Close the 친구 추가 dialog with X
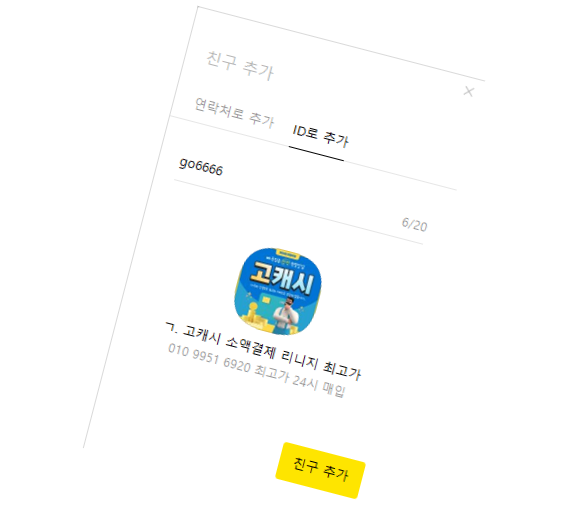The width and height of the screenshot is (566, 515). 469,91
